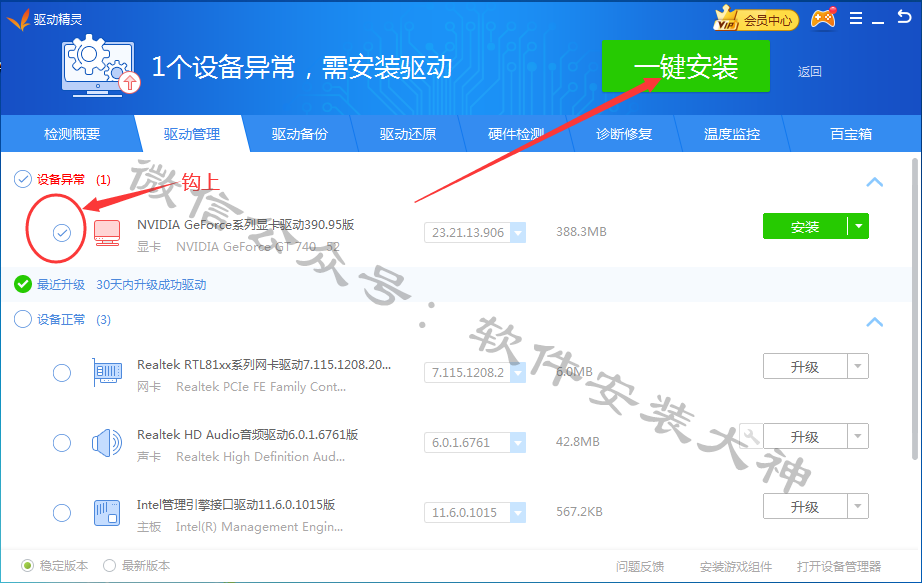Upgrade the Intel management engine driver

(x=805, y=506)
